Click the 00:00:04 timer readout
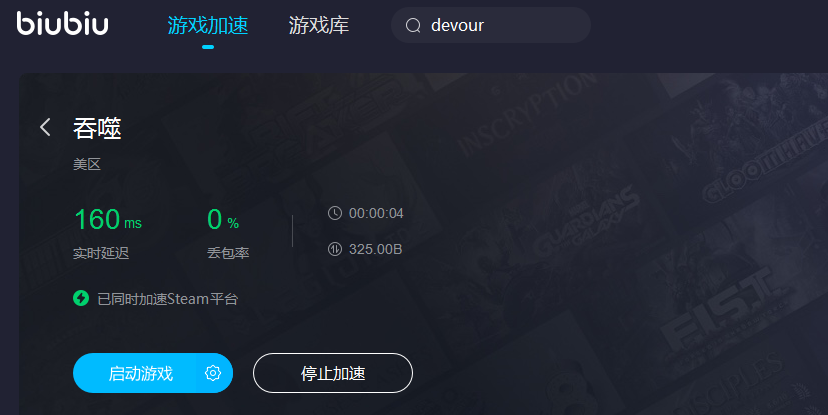This screenshot has width=828, height=415. (x=376, y=213)
